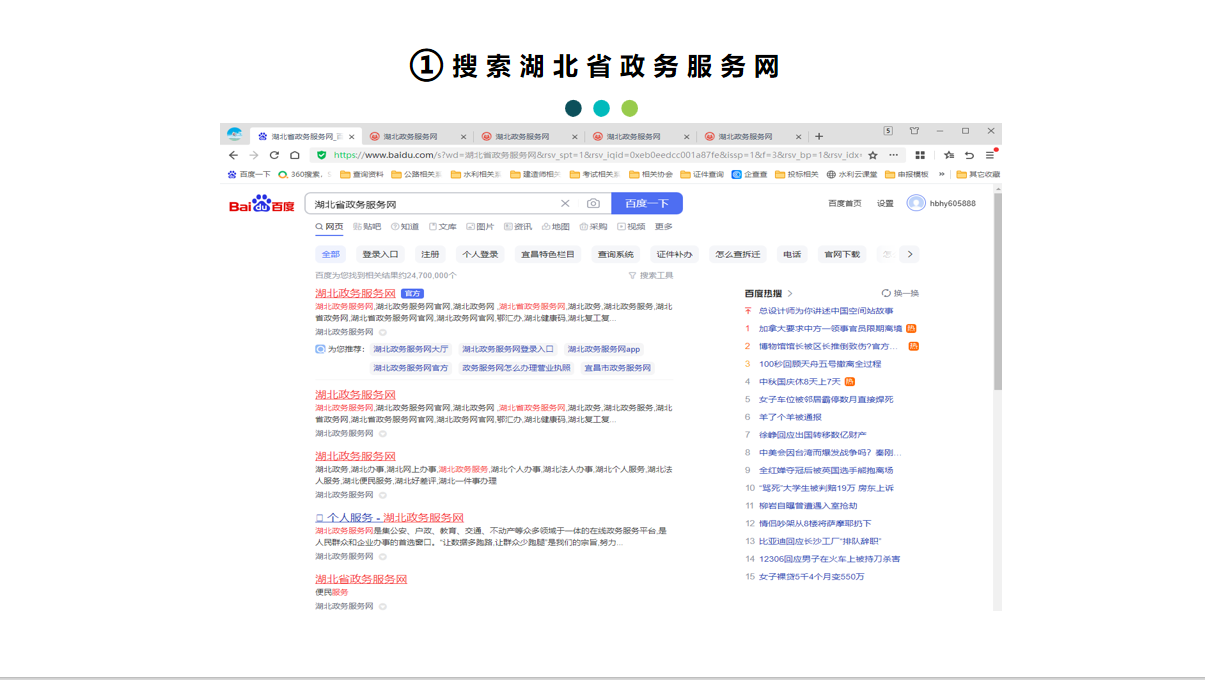Click the Baidu logo
The image size is (1205, 680).
click(x=262, y=204)
